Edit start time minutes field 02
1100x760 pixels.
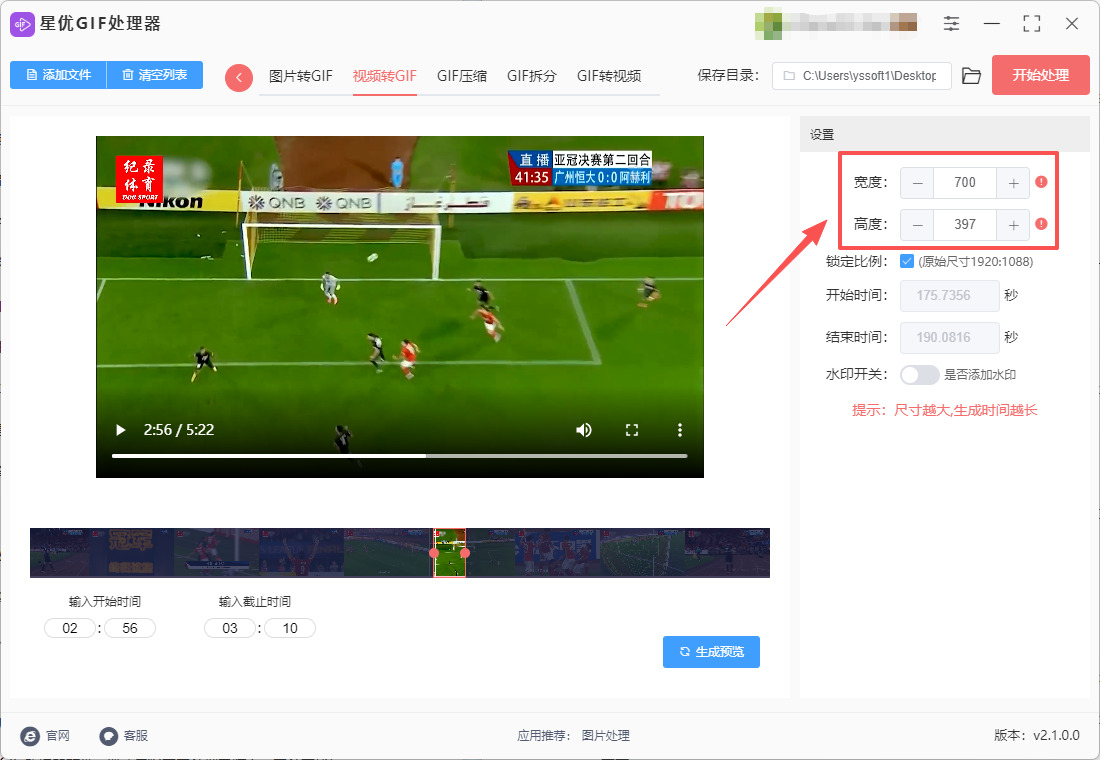coord(69,628)
